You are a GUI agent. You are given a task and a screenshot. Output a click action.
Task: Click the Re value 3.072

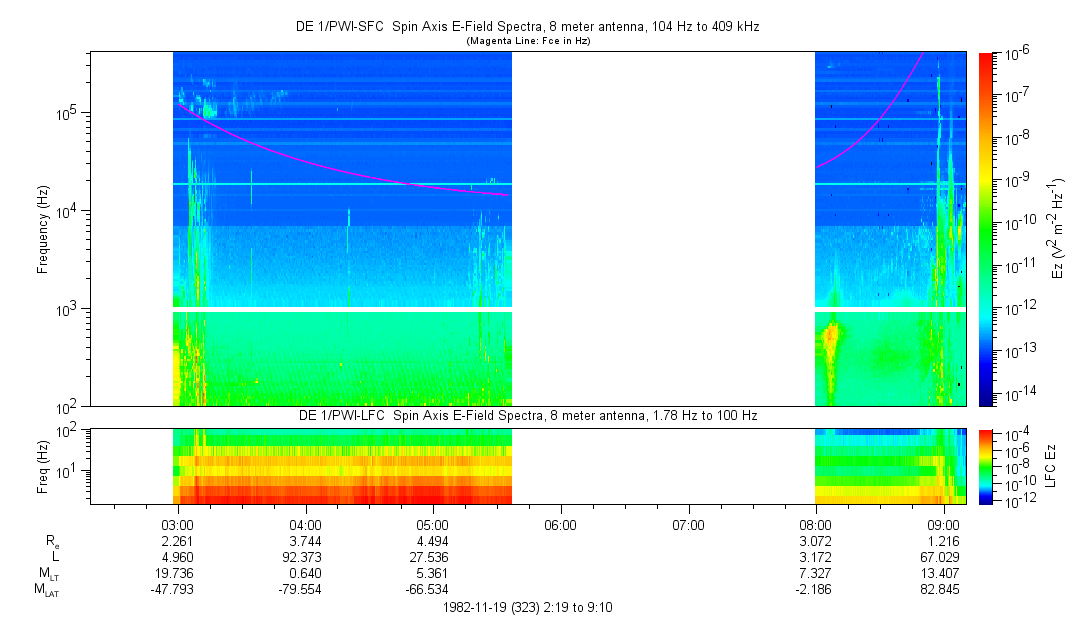coord(815,541)
